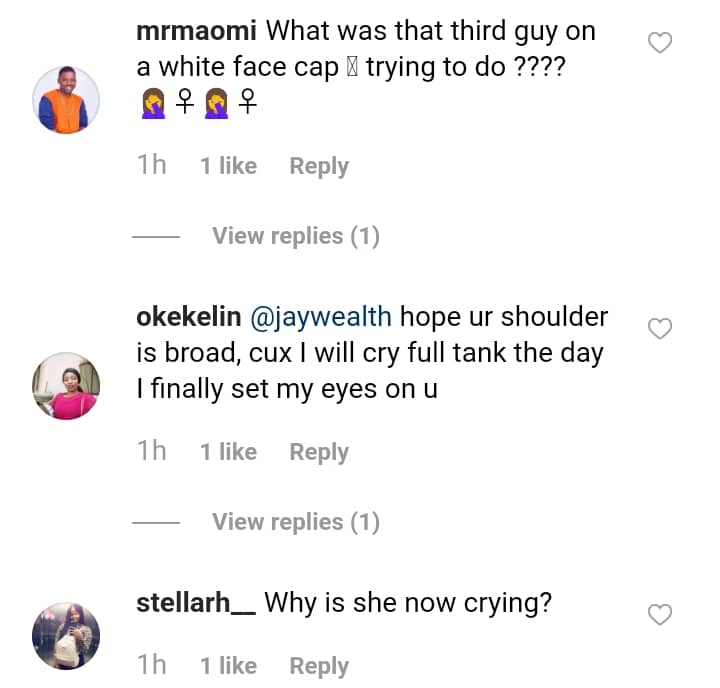This screenshot has height=688, width=720.
Task: Go to mrmaomi's profile via username
Action: click(196, 31)
